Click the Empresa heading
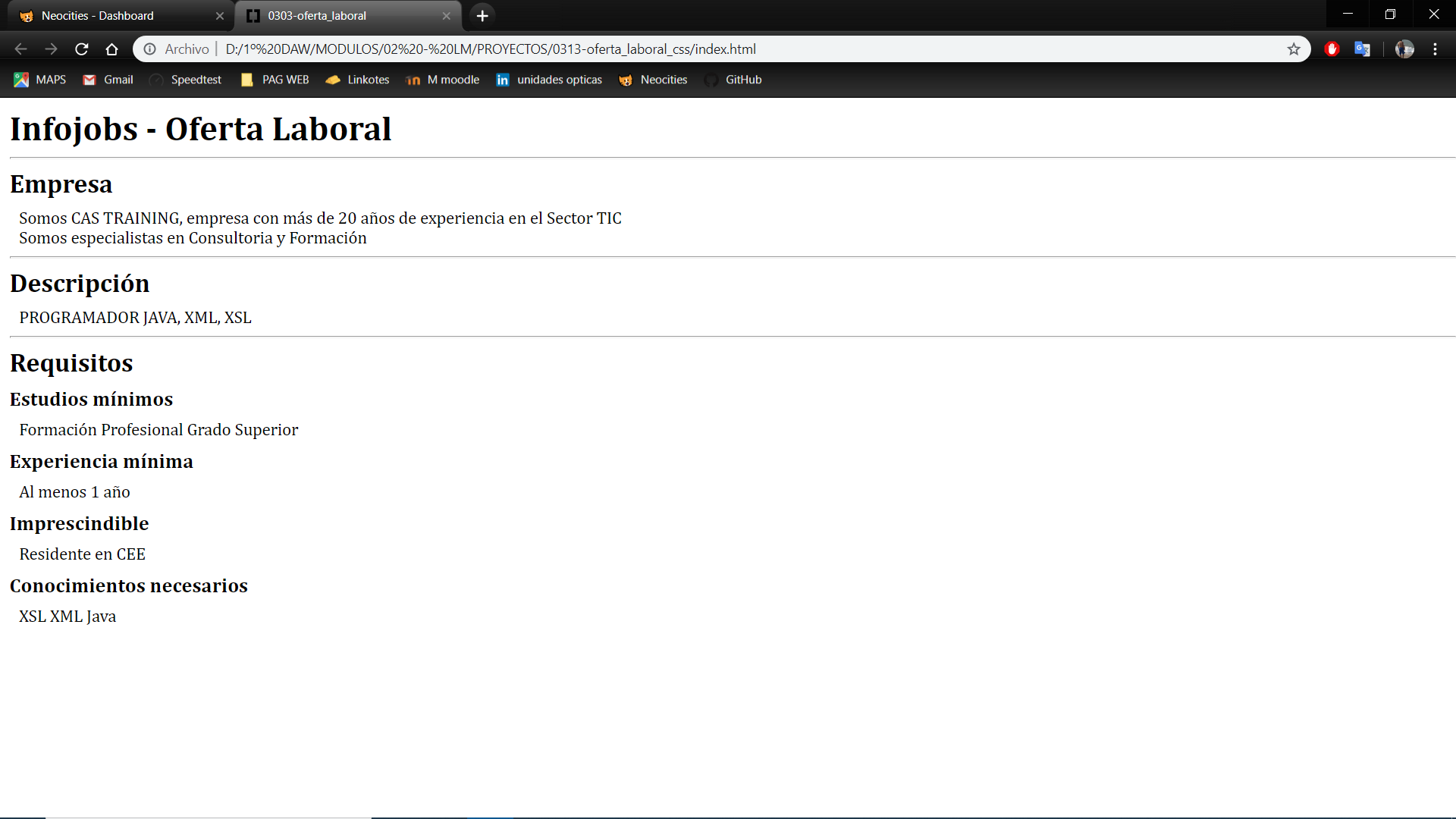This screenshot has width=1456, height=819. (61, 184)
